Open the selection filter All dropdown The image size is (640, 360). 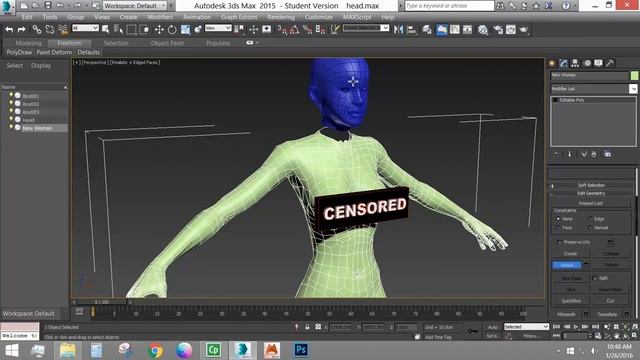point(85,28)
